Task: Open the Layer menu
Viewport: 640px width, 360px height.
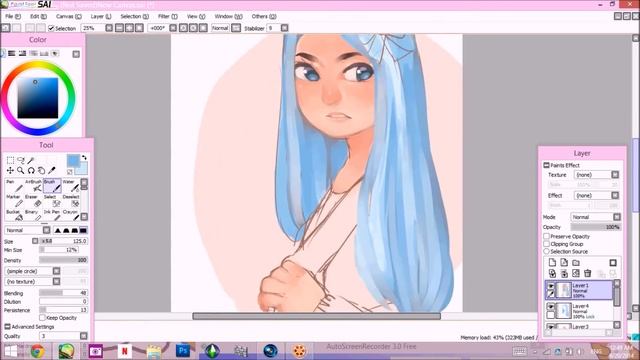Action: click(100, 16)
